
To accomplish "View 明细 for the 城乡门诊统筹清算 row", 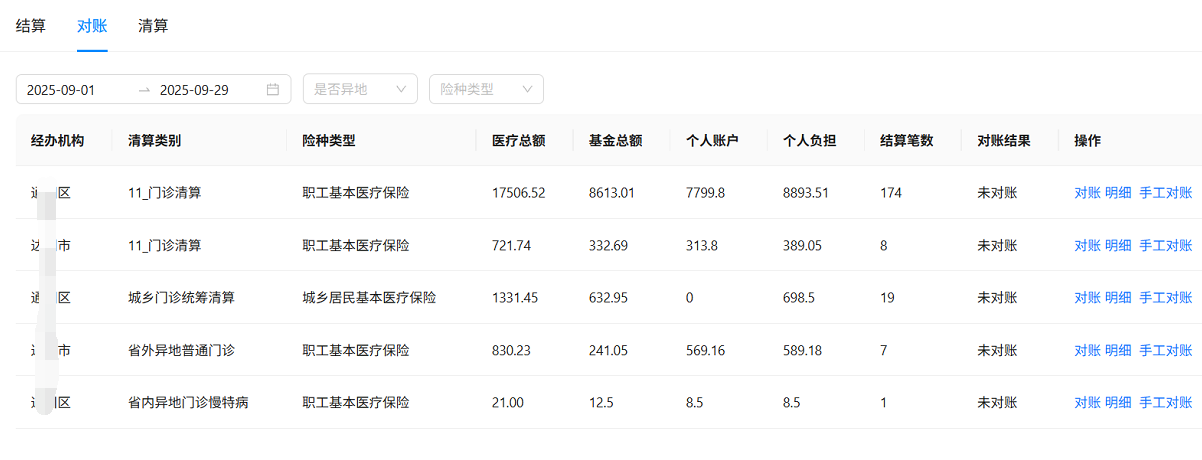I will click(1118, 298).
